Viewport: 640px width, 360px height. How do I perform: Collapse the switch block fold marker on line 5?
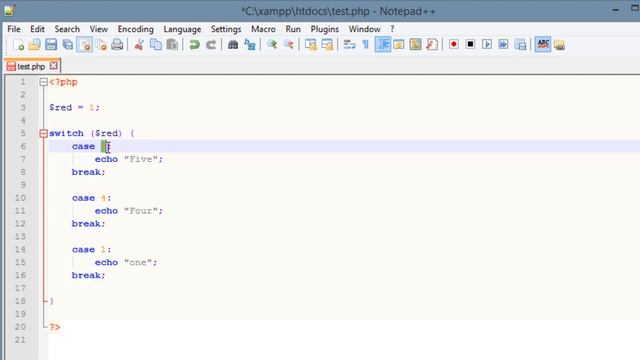tap(43, 133)
